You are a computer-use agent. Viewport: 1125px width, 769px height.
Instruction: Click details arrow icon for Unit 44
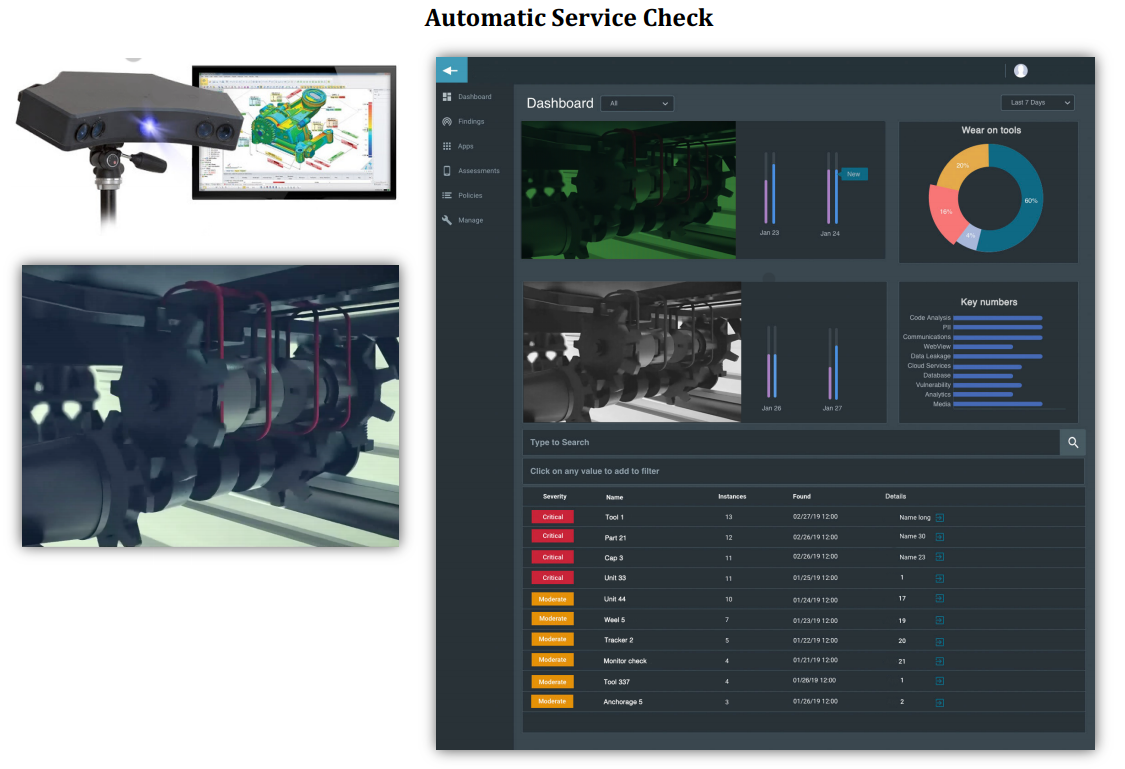pyautogui.click(x=939, y=598)
